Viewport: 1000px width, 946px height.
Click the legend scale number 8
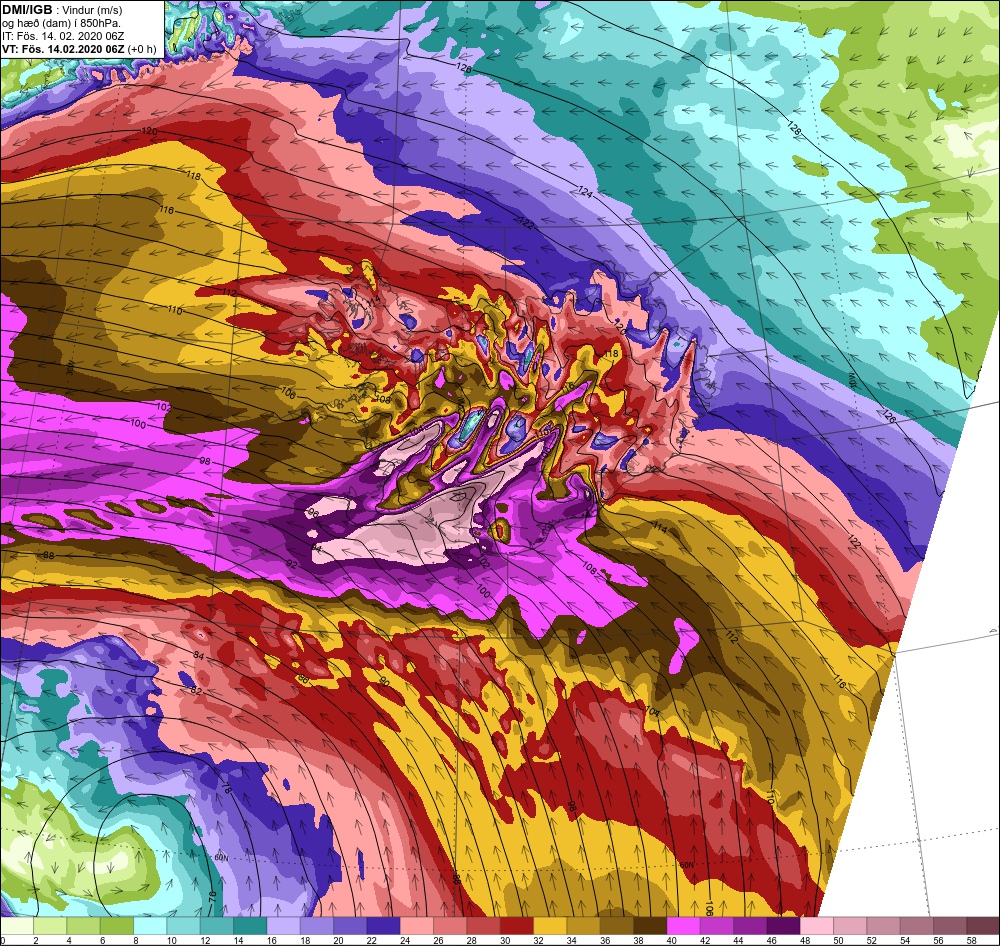coord(136,940)
